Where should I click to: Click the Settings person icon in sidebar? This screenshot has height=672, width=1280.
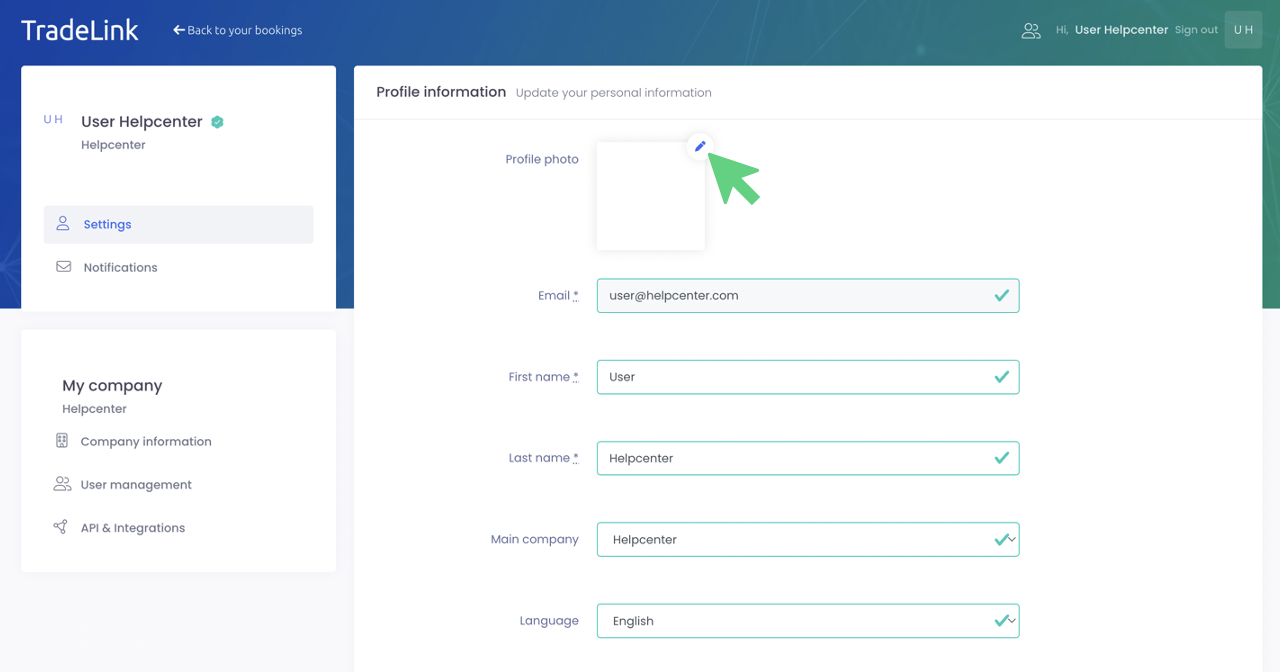pos(63,224)
